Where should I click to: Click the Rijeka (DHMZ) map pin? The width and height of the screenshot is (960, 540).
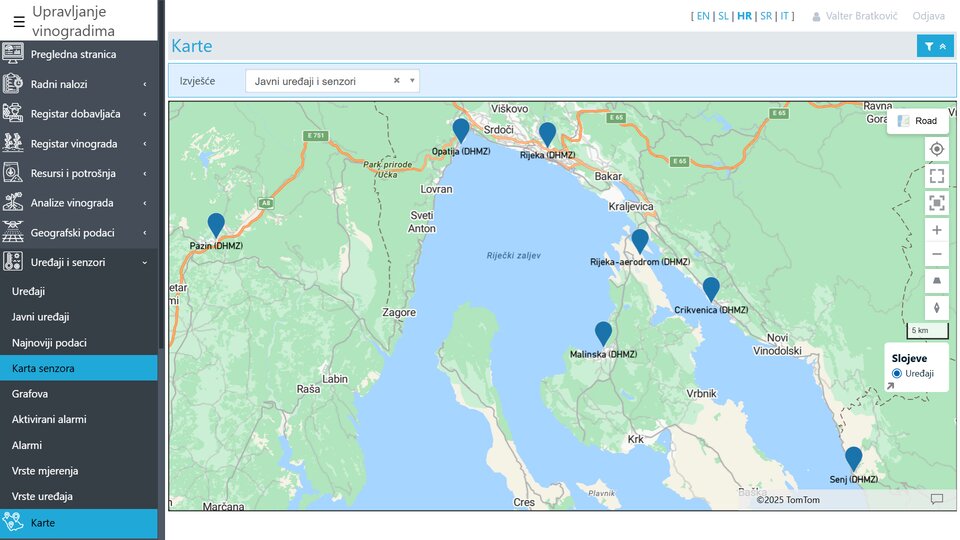(547, 134)
